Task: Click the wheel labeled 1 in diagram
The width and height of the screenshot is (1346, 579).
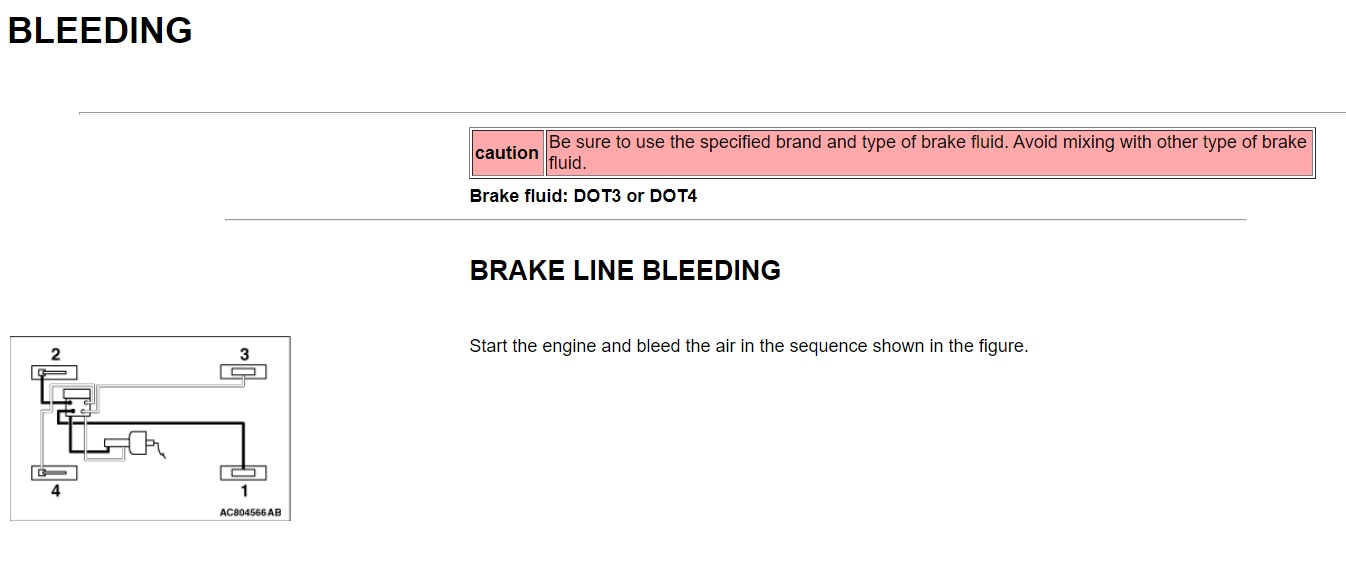Action: coord(243,473)
